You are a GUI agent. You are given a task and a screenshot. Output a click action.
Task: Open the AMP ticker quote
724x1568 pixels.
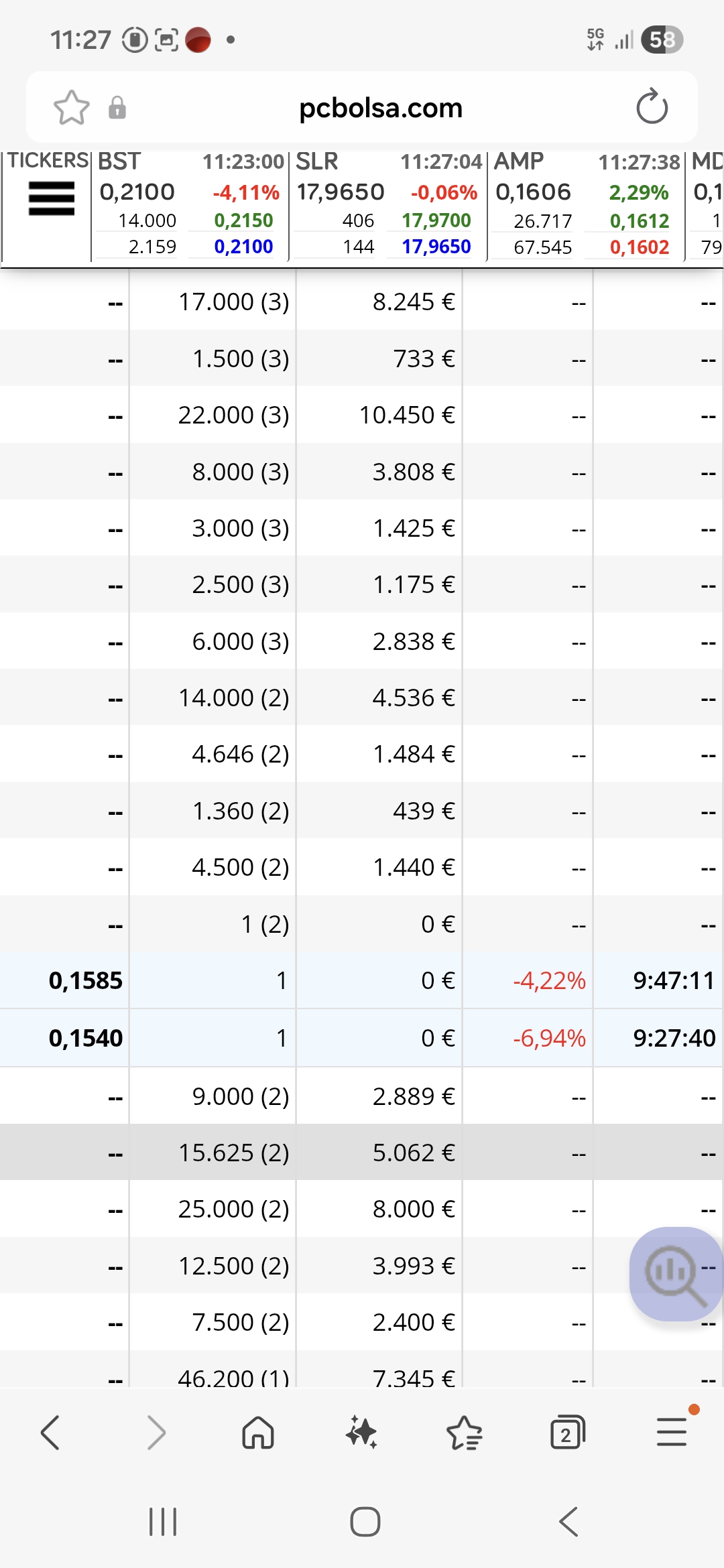585,205
